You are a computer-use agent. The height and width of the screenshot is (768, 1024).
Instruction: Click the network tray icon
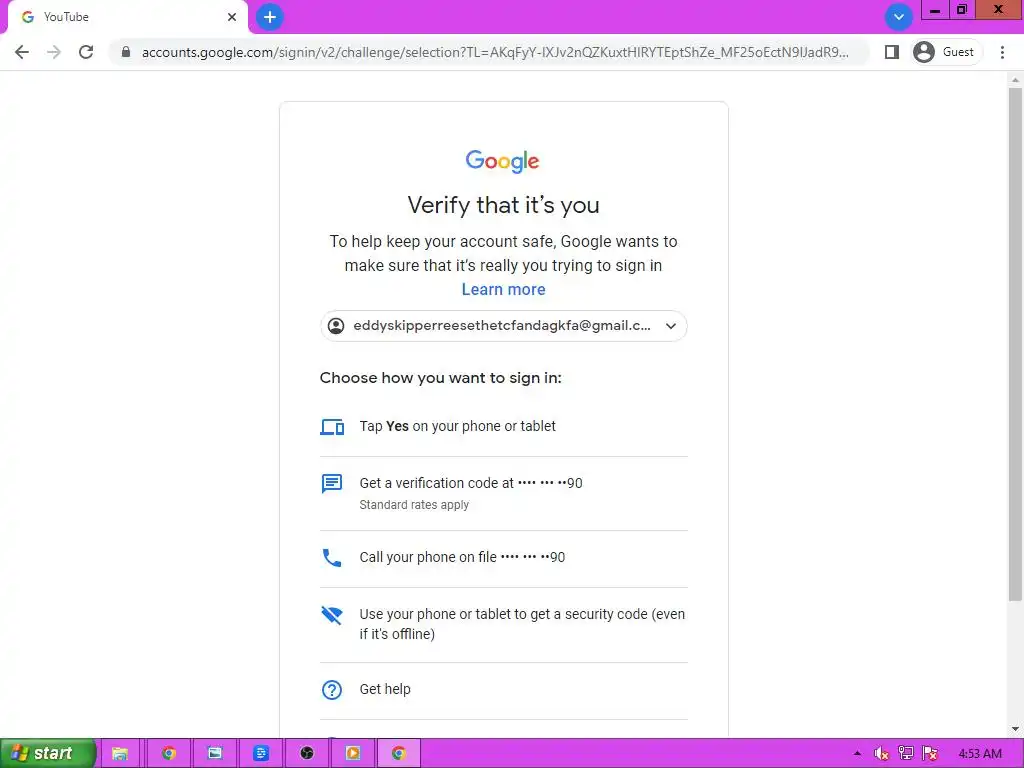pos(906,754)
